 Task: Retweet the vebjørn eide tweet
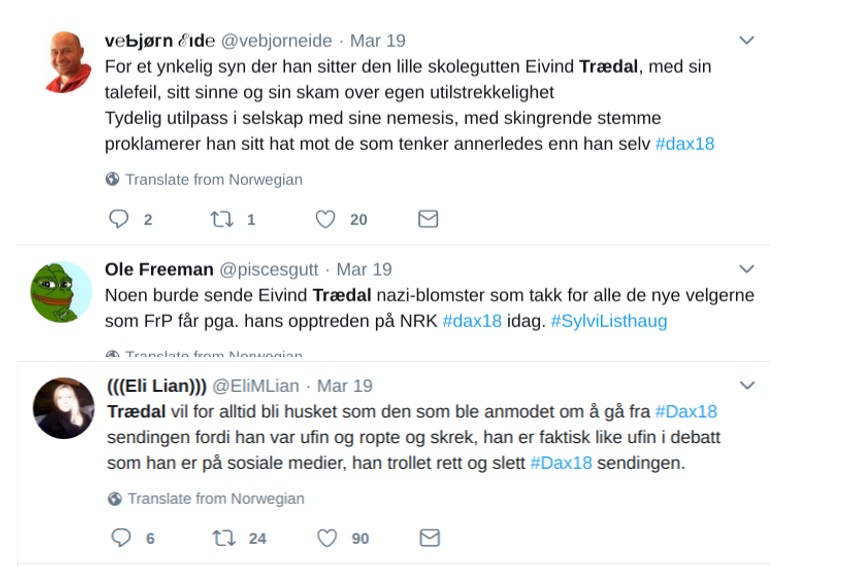pyautogui.click(x=222, y=219)
